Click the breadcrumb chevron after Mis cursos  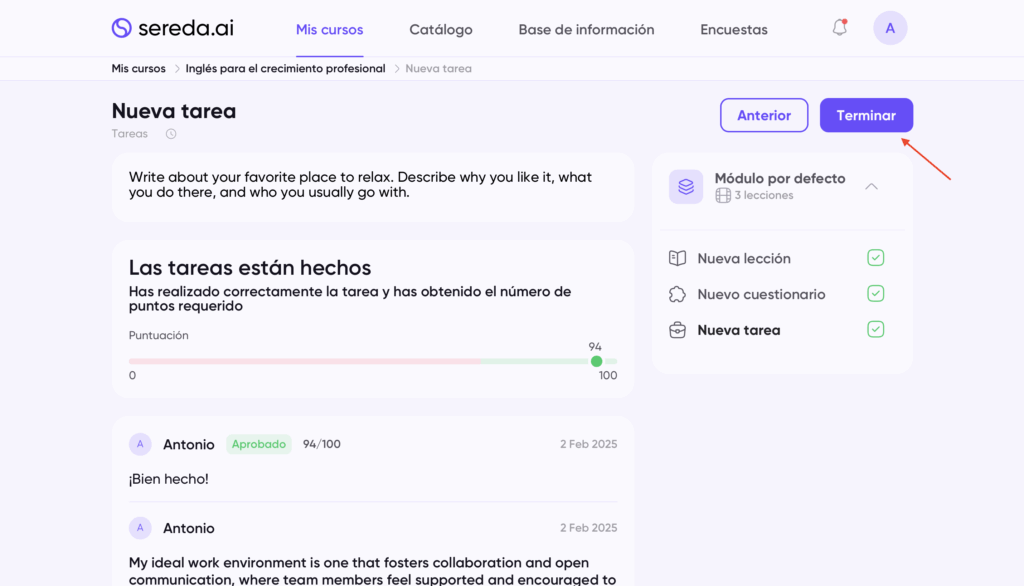tap(177, 69)
